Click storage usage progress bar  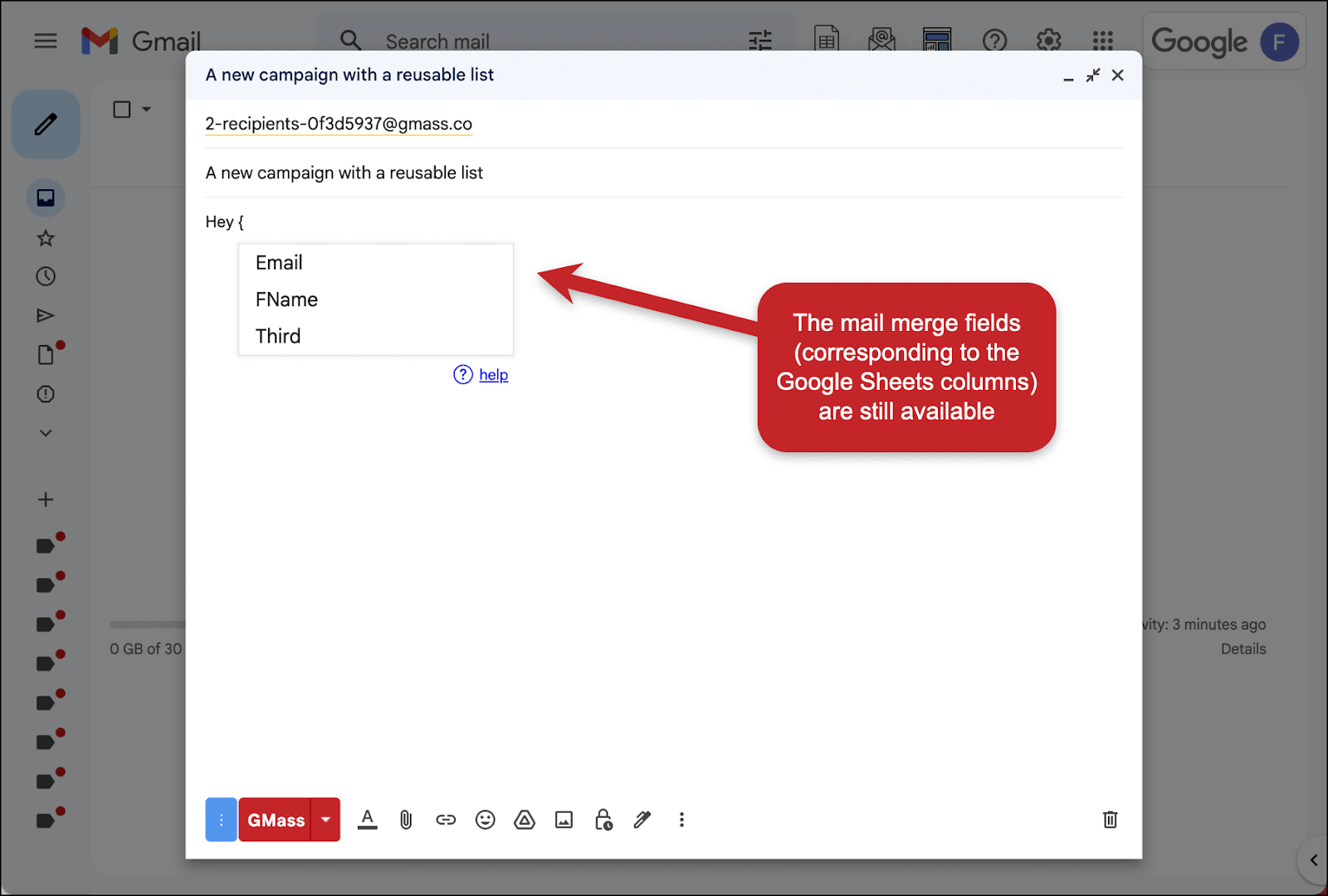coord(148,624)
